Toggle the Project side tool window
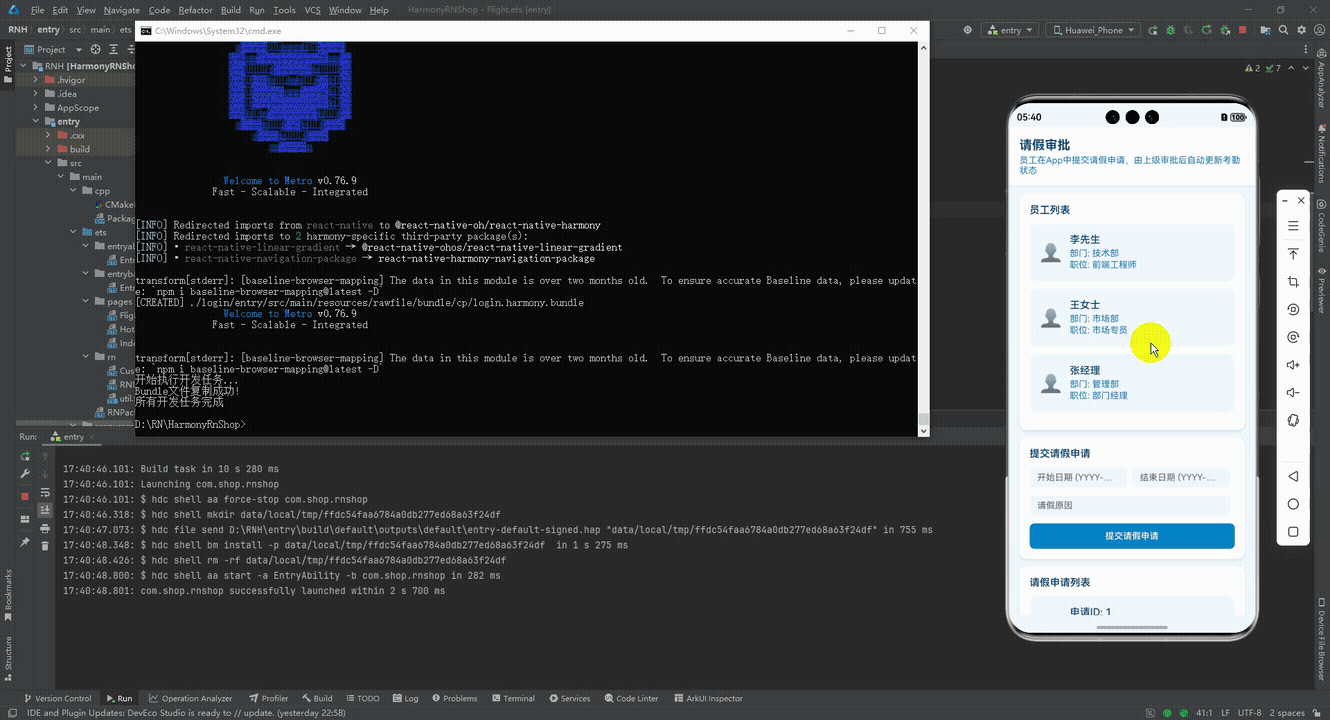The height and width of the screenshot is (720, 1330). pyautogui.click(x=8, y=64)
